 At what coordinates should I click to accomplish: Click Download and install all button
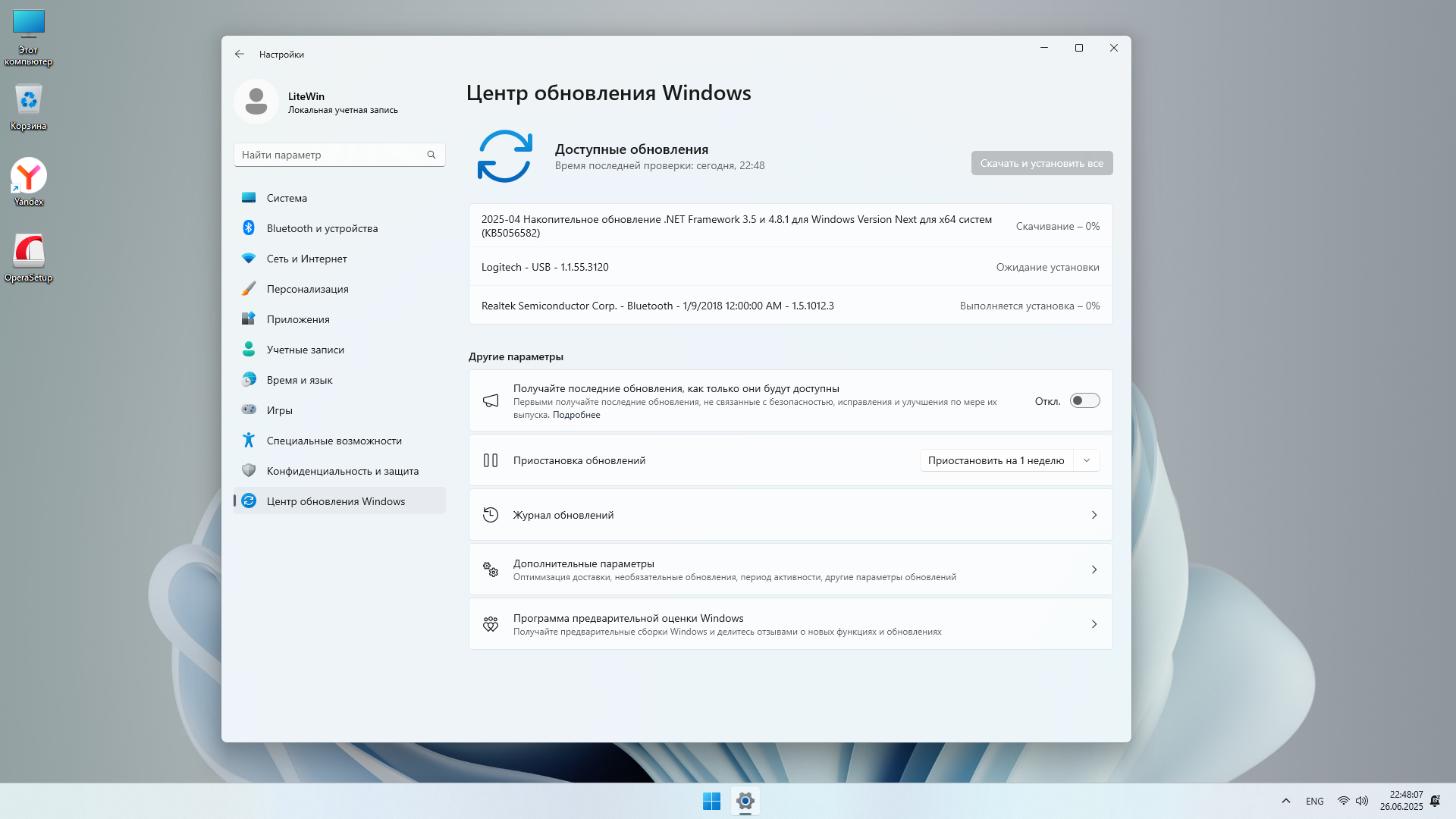click(x=1041, y=163)
